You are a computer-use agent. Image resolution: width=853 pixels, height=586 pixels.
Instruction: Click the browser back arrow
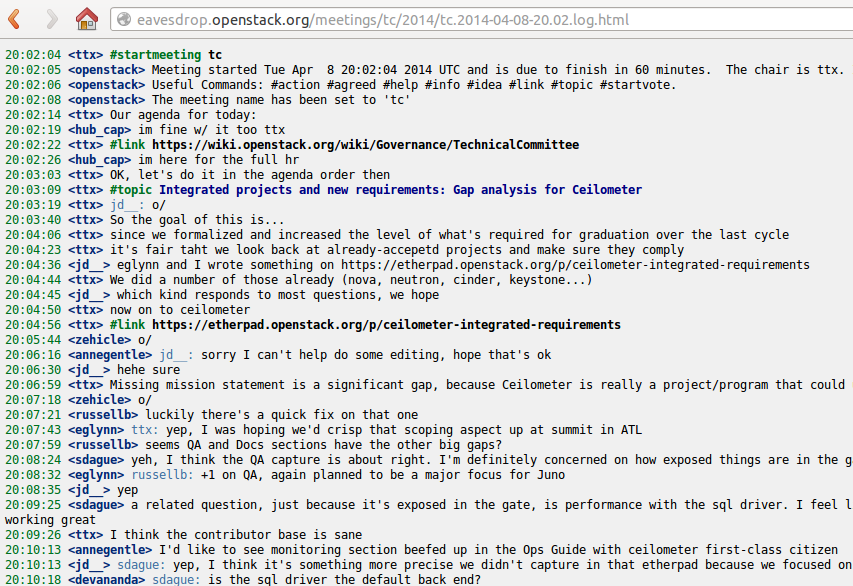(x=14, y=18)
